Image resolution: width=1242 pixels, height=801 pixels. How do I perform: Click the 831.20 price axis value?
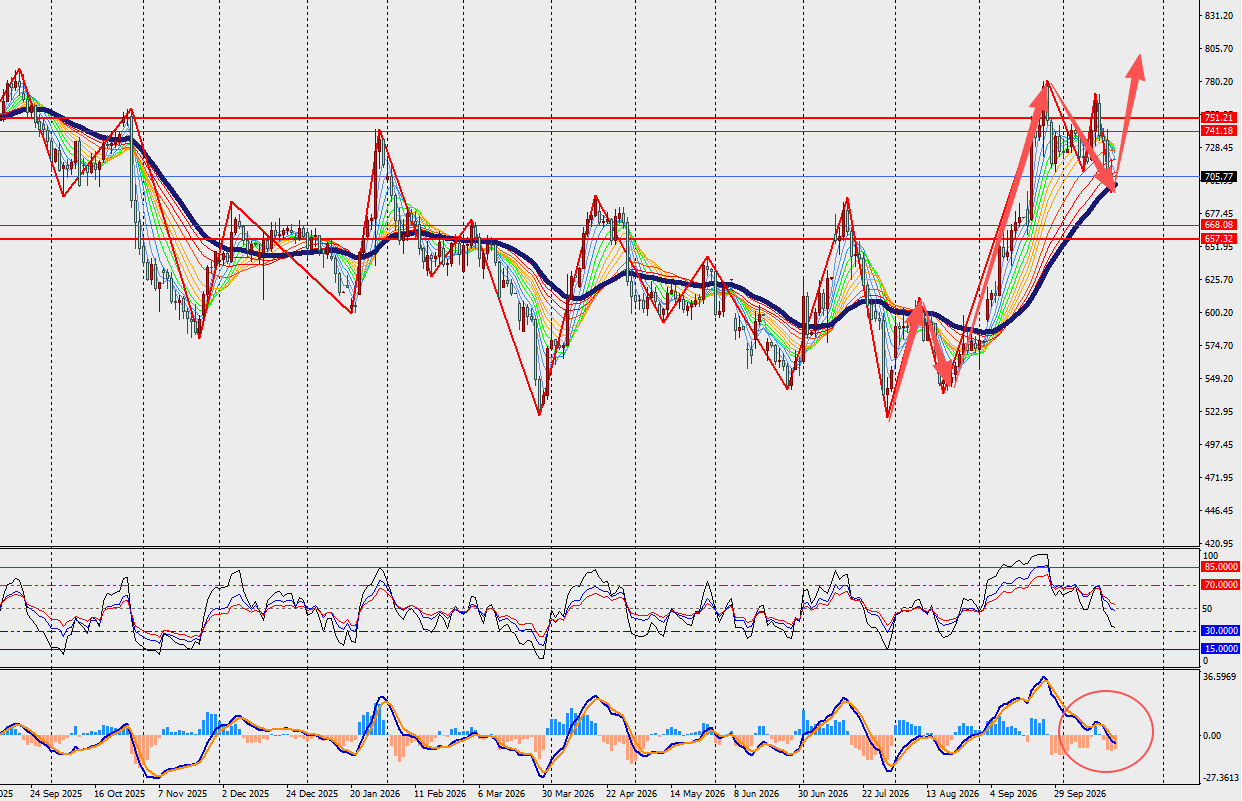tap(1218, 16)
